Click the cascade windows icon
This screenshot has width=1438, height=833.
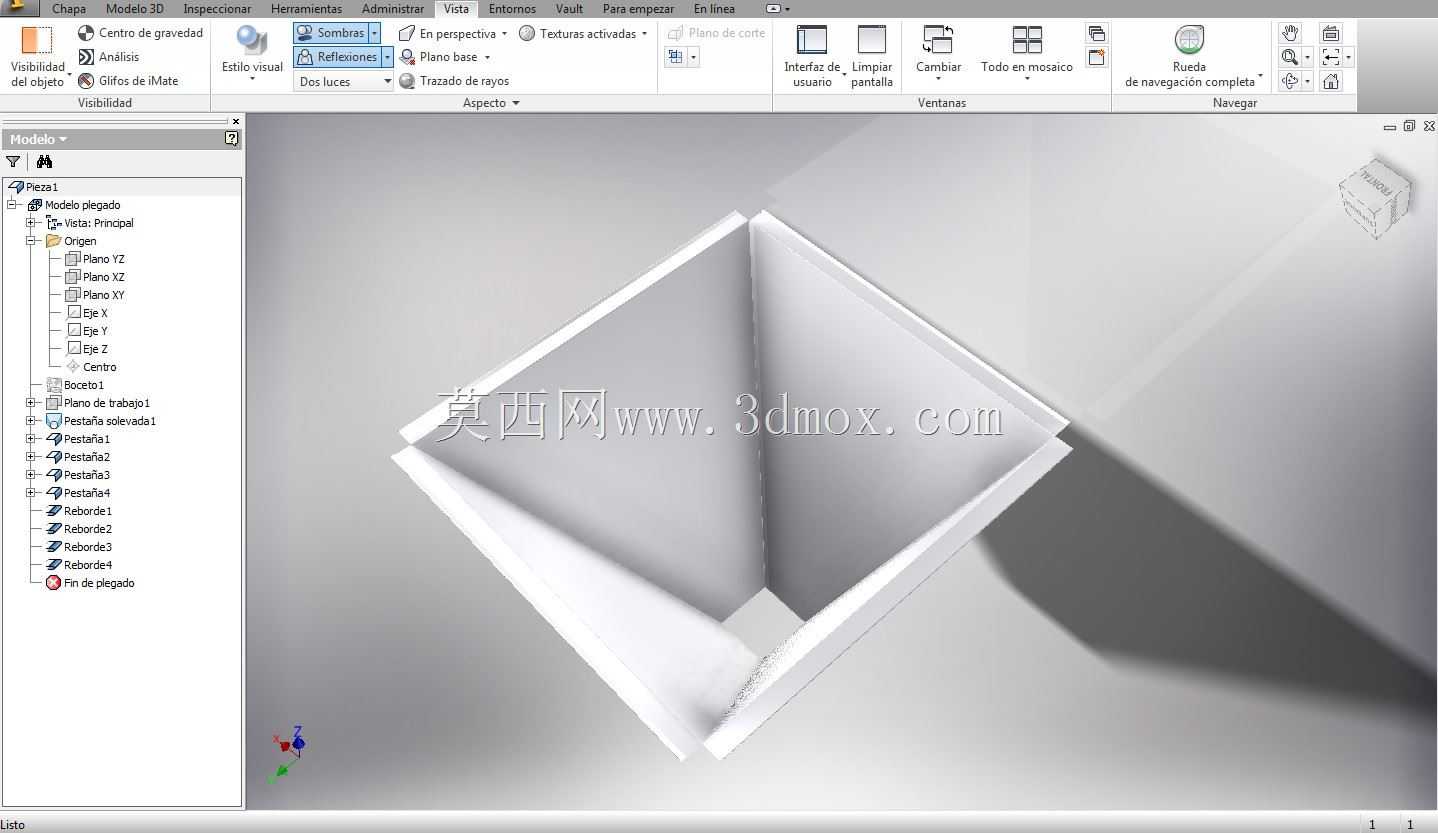[1097, 33]
